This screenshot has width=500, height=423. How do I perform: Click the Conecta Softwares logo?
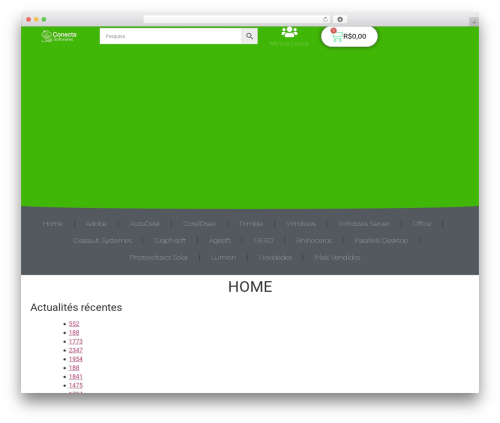[59, 36]
